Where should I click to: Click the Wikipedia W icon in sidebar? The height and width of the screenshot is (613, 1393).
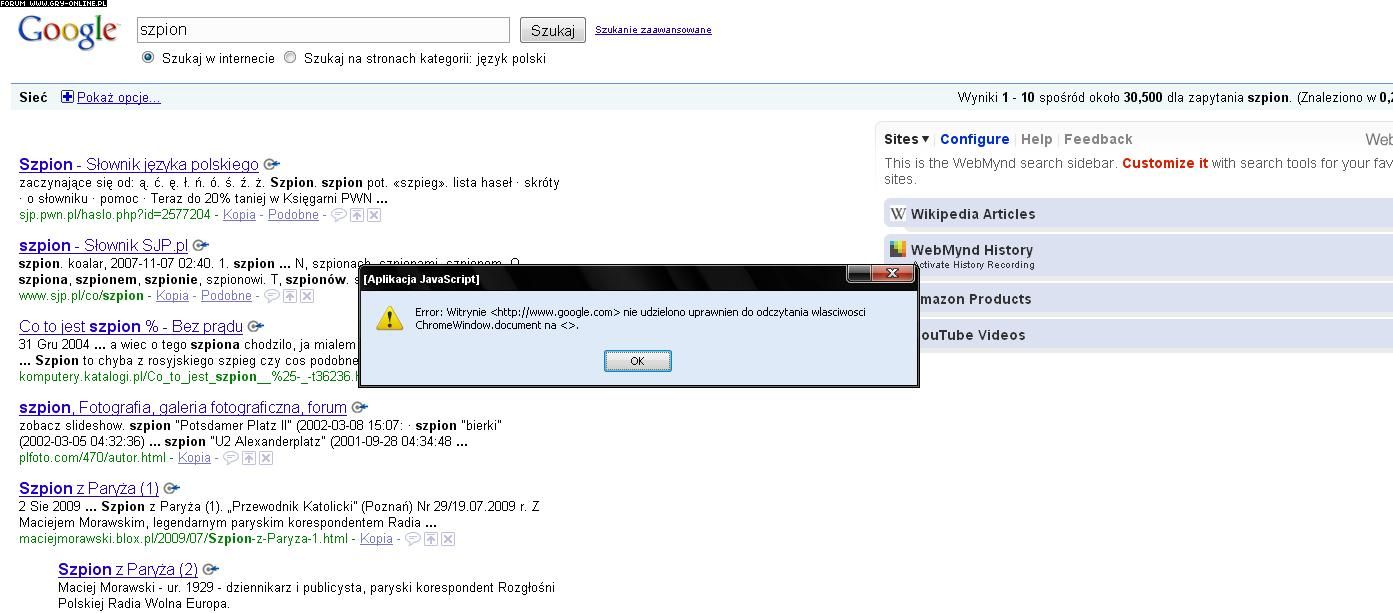(x=898, y=213)
